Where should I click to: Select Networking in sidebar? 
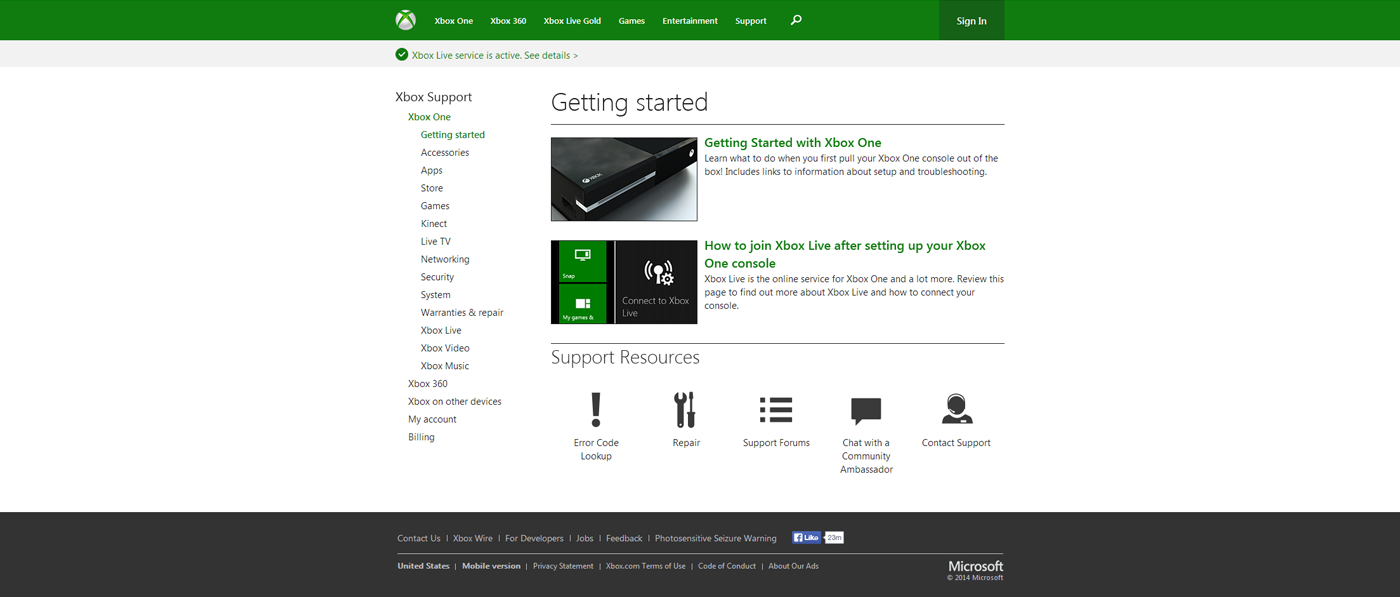coord(445,259)
